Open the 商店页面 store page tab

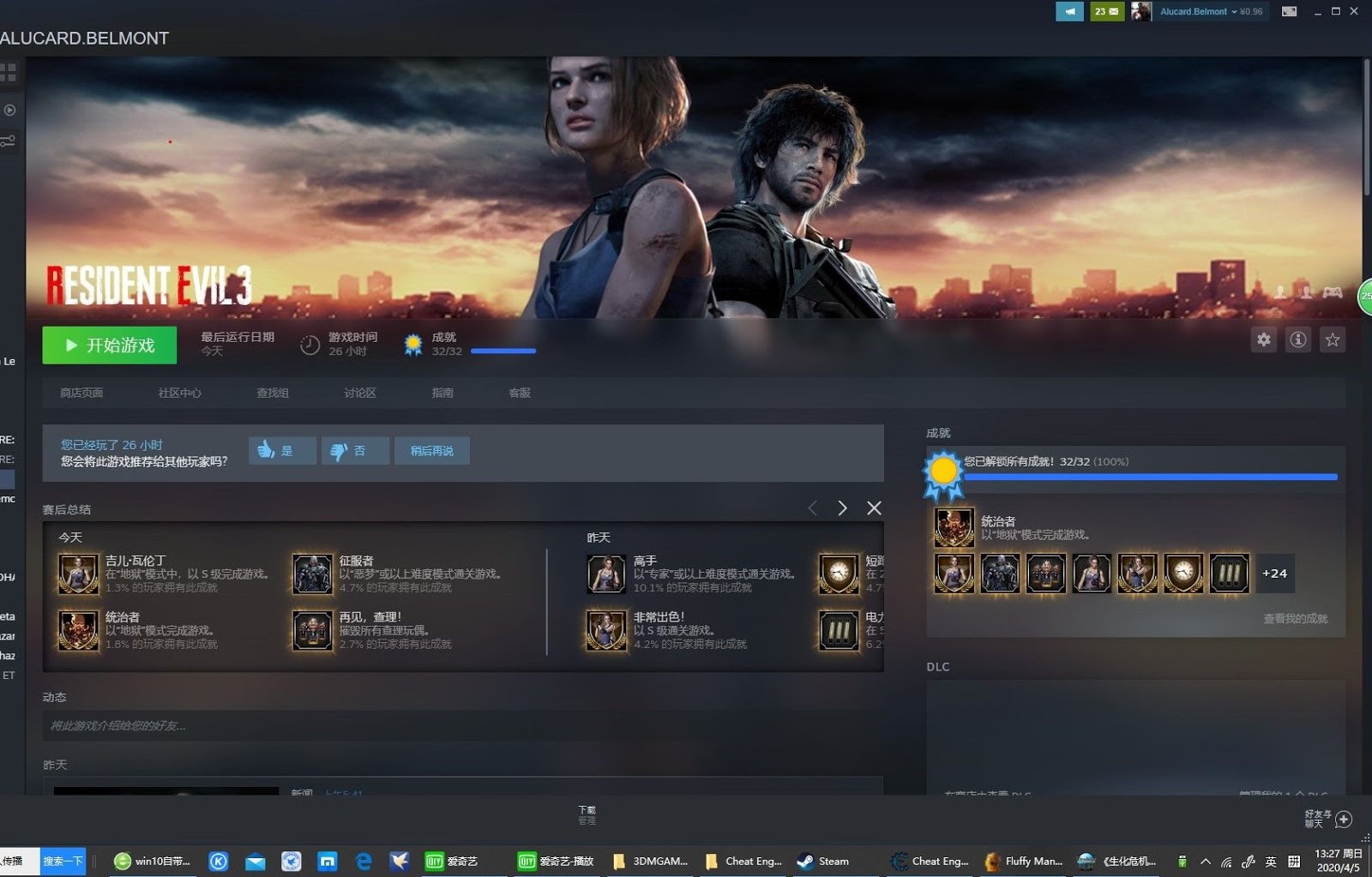point(81,393)
